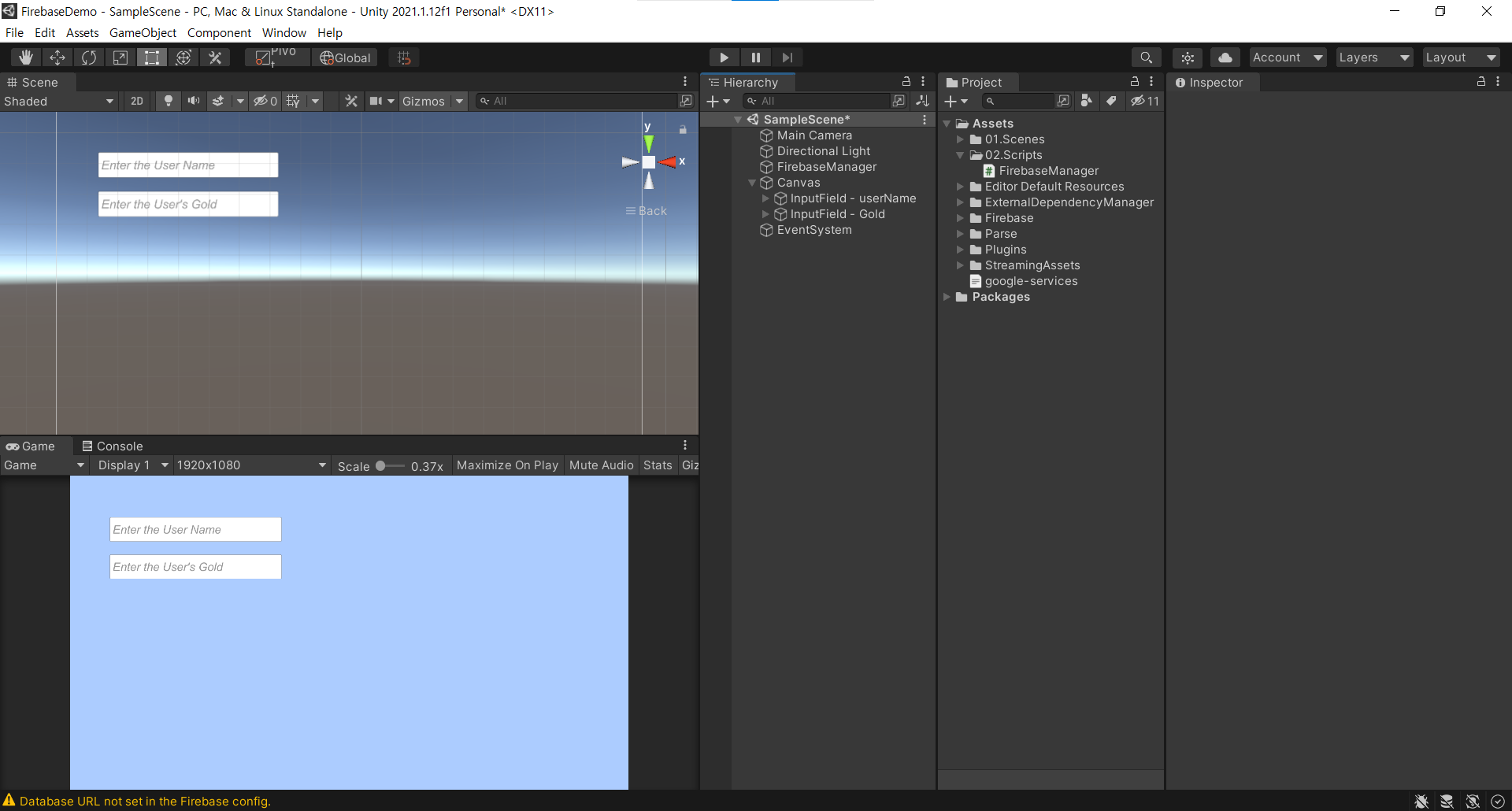Click the Play button
This screenshot has height=811, width=1512.
[x=724, y=57]
